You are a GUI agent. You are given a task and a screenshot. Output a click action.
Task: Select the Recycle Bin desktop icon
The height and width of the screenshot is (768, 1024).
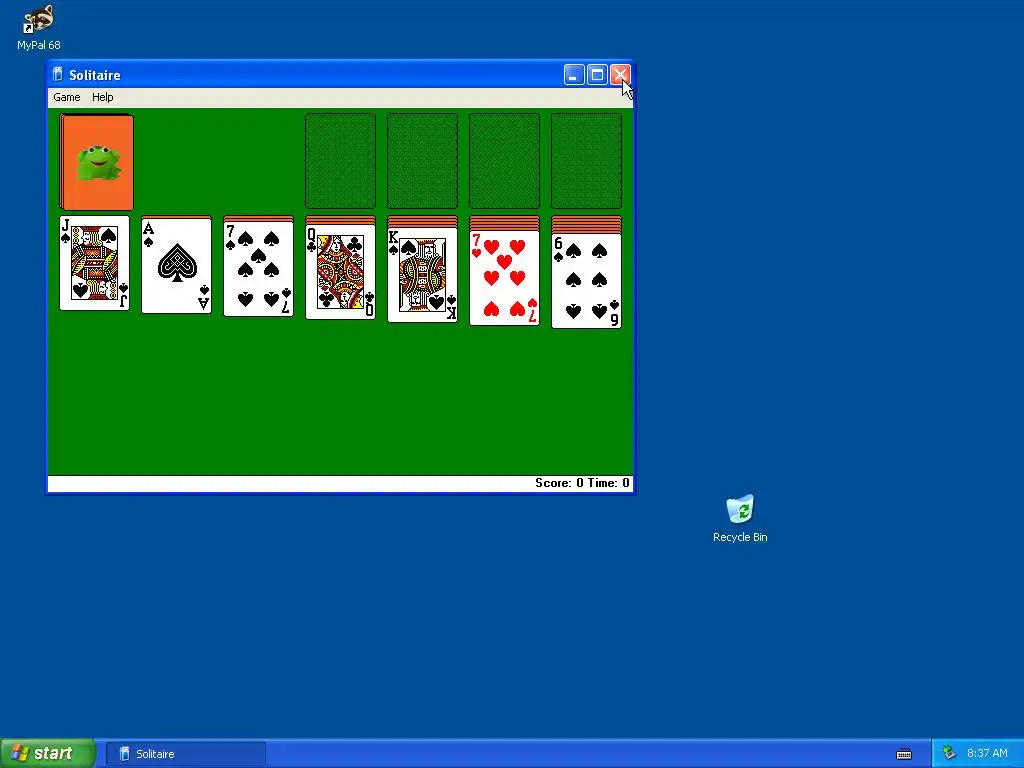tap(740, 519)
